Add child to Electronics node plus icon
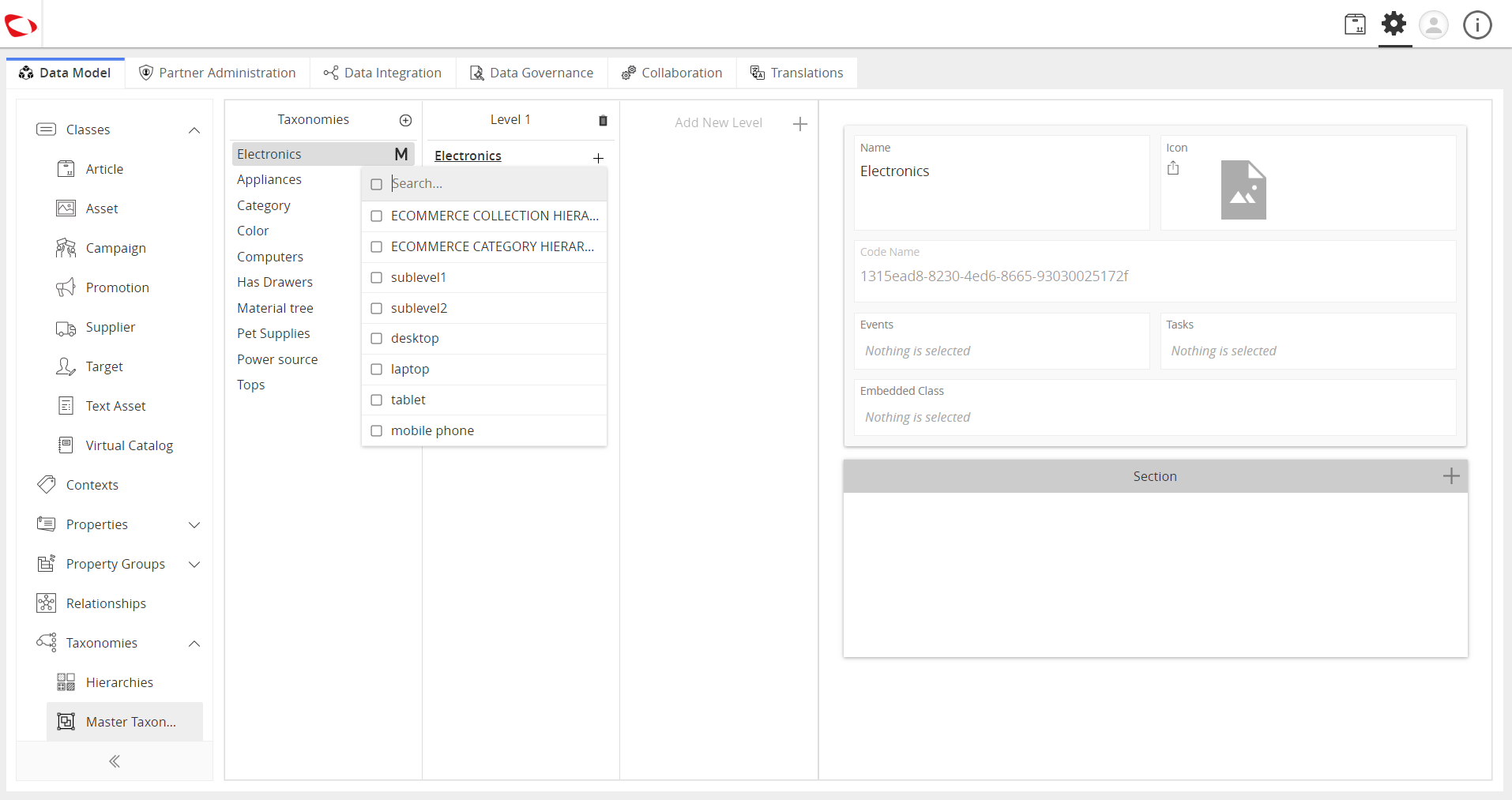1512x800 pixels. [x=598, y=158]
